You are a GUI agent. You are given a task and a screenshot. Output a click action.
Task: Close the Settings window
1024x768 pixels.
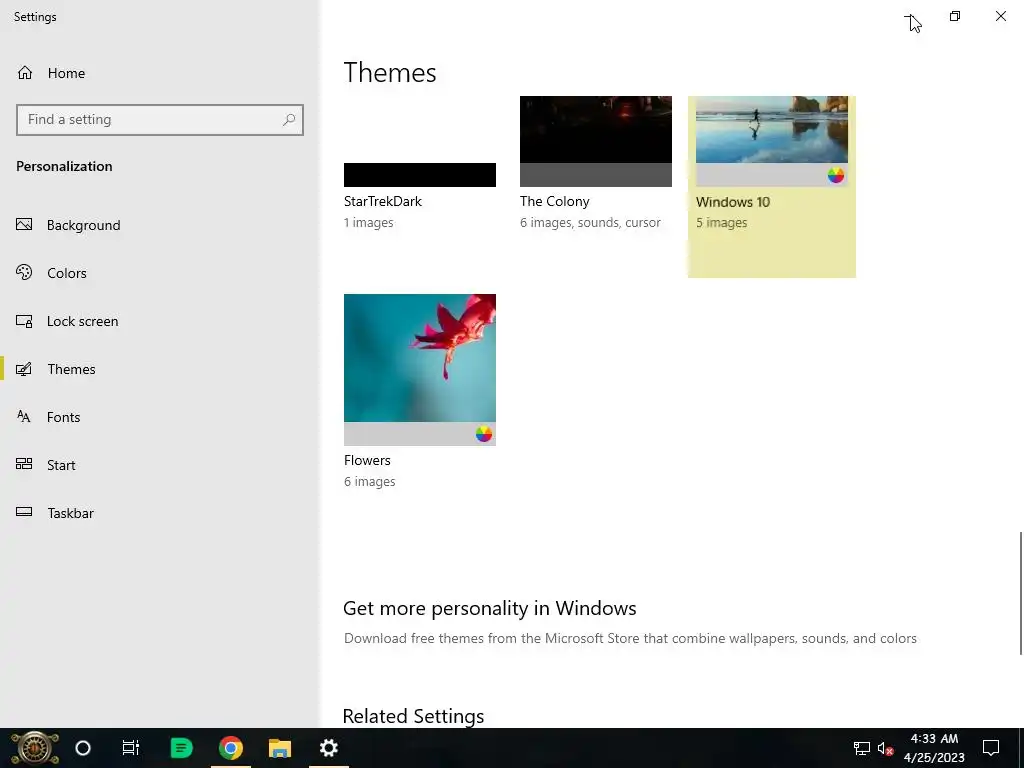(1000, 16)
